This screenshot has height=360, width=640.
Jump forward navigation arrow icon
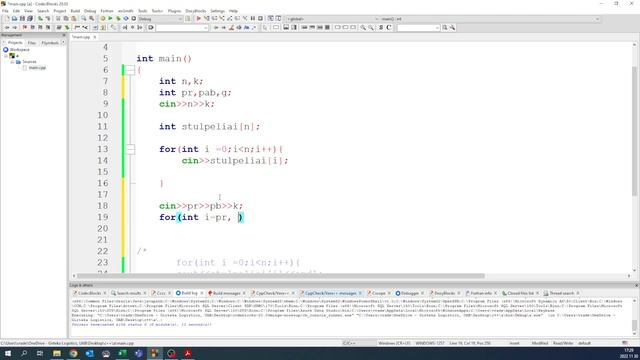coord(15,28)
